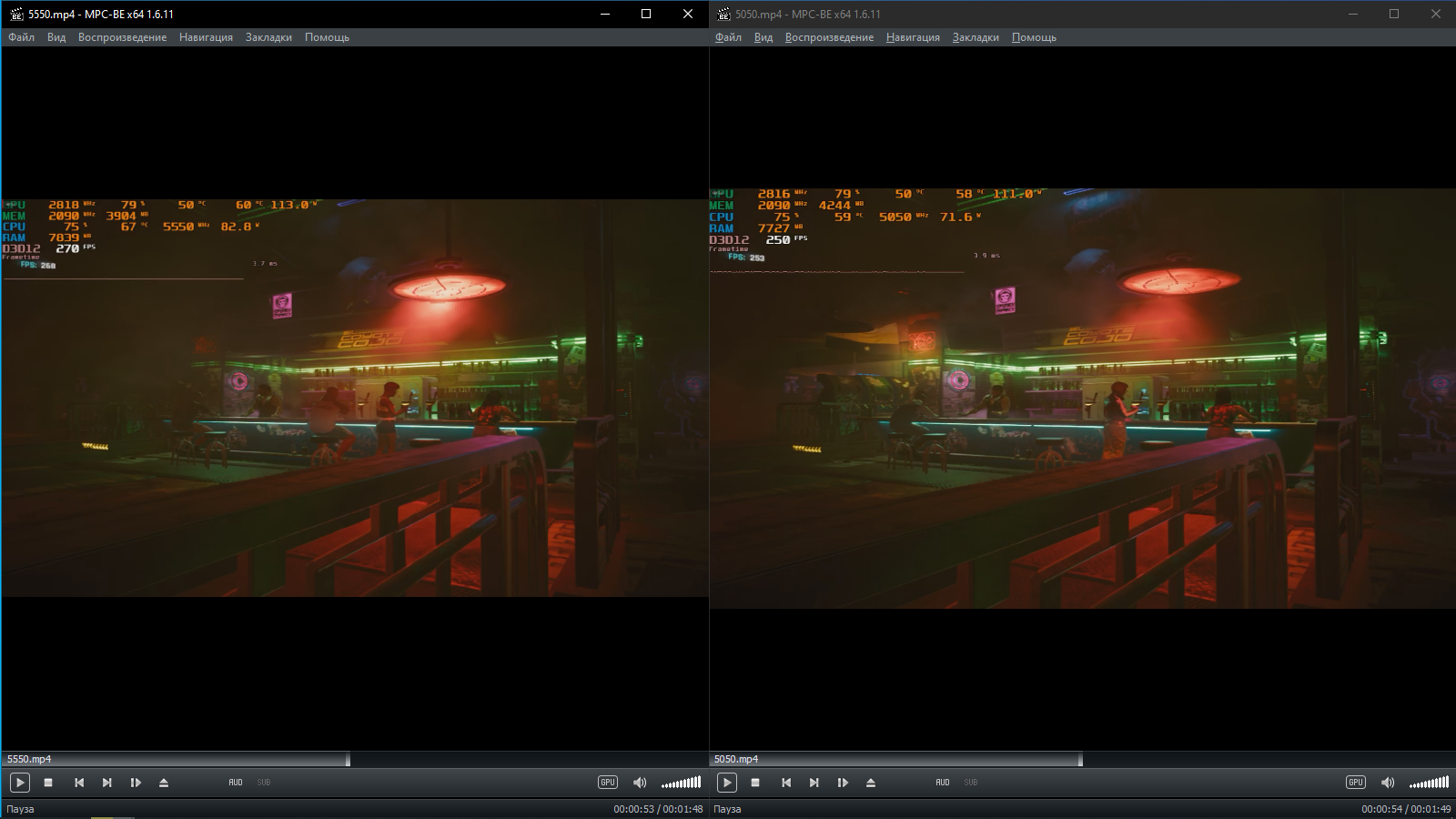Screen dimensions: 1456x819
Task: Adjust the volume slider in 5550.mp4 player
Action: pyautogui.click(x=681, y=783)
